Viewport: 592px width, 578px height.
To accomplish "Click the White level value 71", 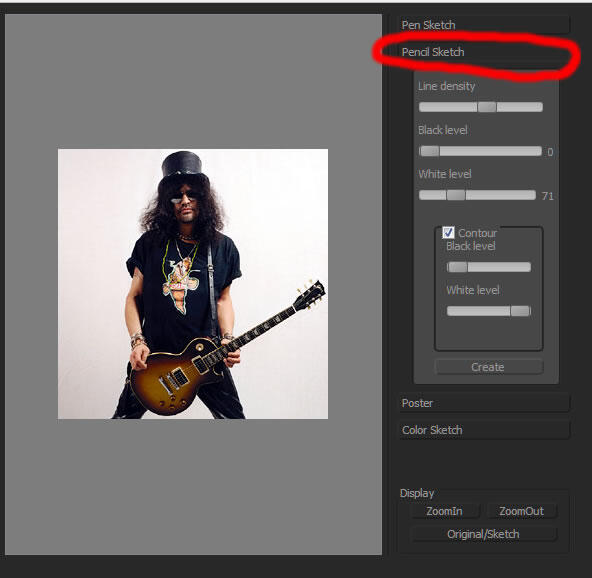I will coord(548,196).
